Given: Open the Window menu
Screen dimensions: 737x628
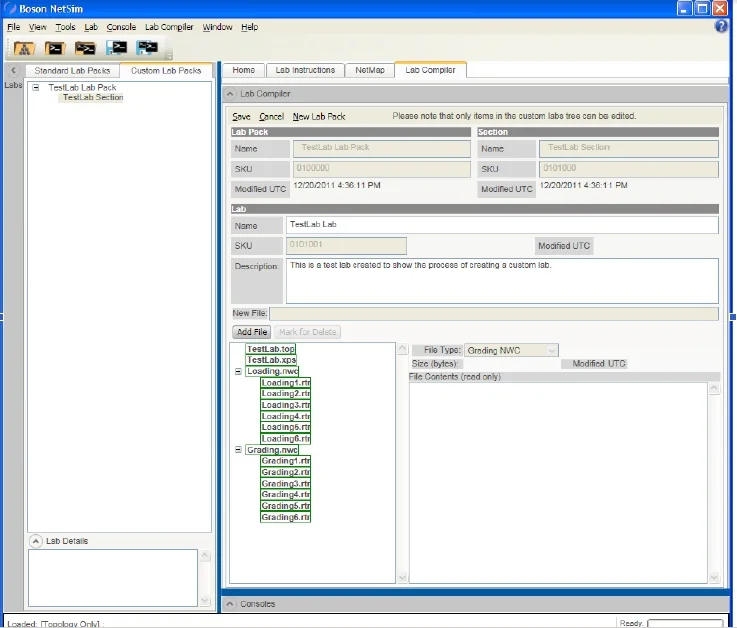Looking at the screenshot, I should coord(217,27).
